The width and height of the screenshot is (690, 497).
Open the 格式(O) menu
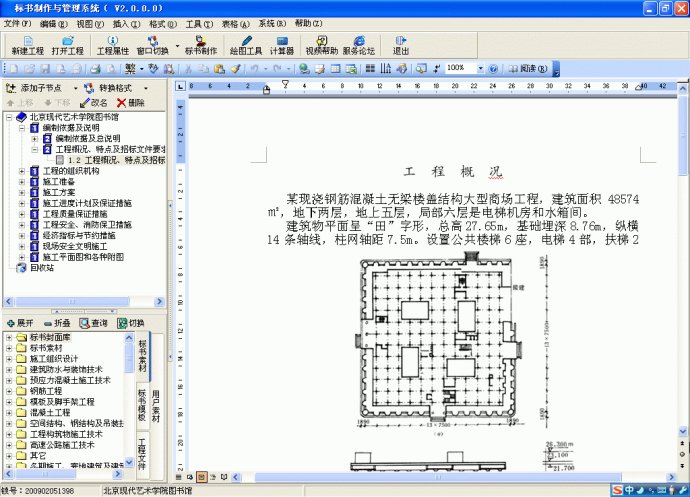(x=163, y=24)
